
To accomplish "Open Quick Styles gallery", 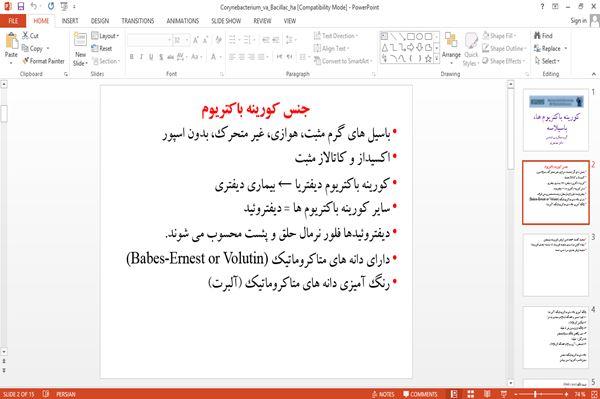I will (x=471, y=49).
